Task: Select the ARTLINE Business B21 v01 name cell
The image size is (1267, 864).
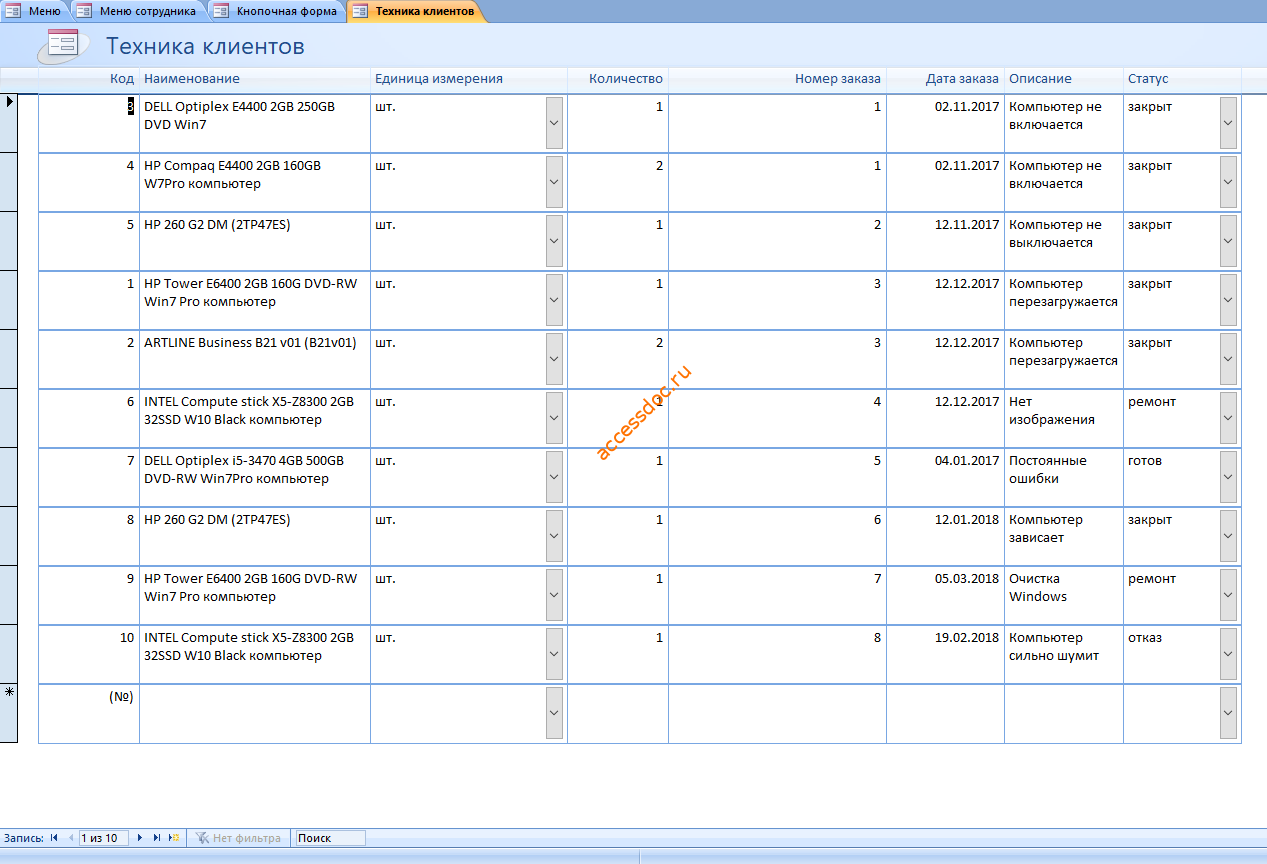Action: 255,359
